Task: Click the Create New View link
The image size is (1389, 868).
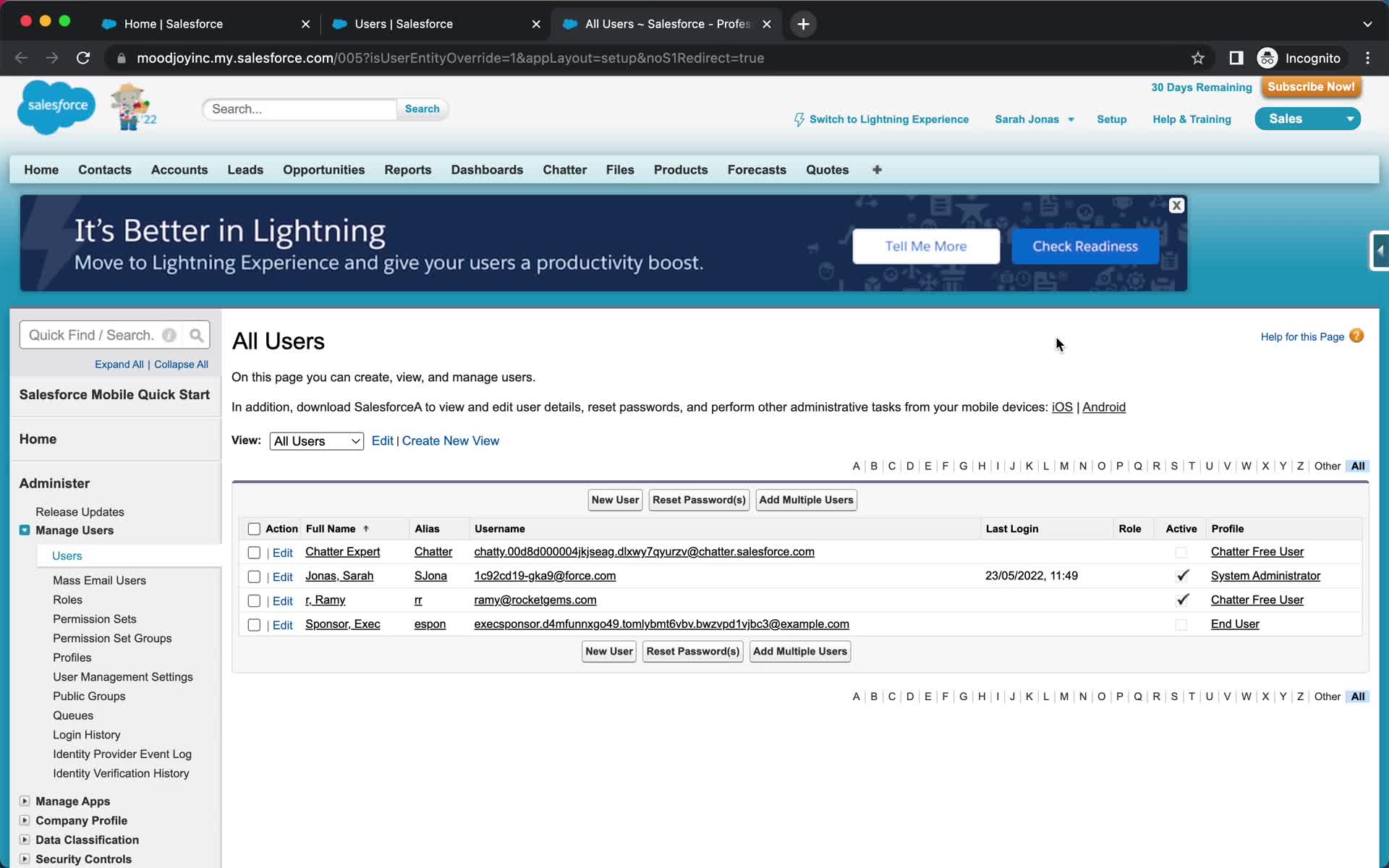Action: (450, 441)
